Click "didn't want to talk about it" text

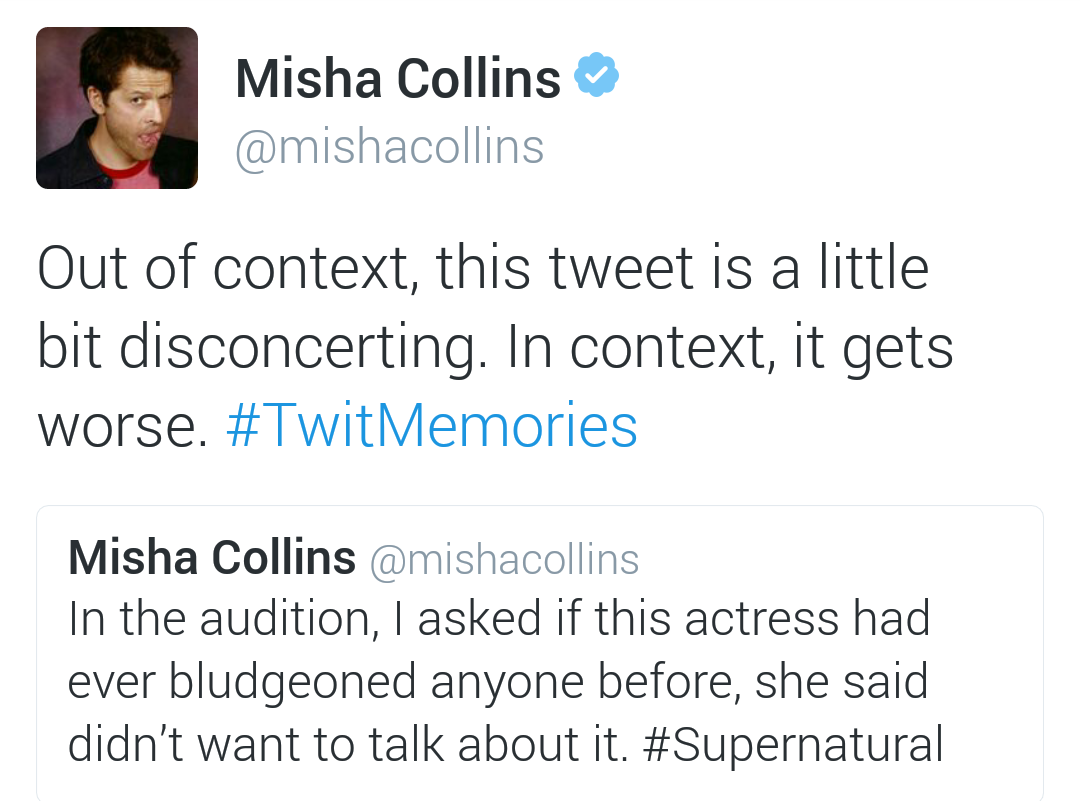[x=347, y=744]
